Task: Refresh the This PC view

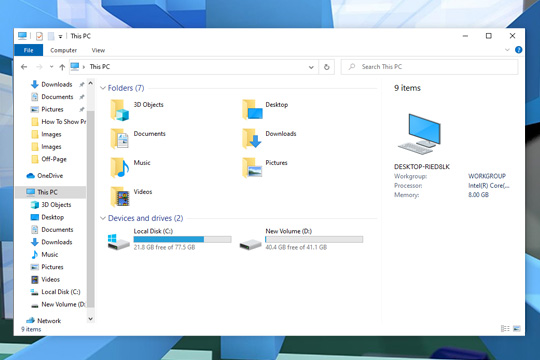Action: (326, 67)
